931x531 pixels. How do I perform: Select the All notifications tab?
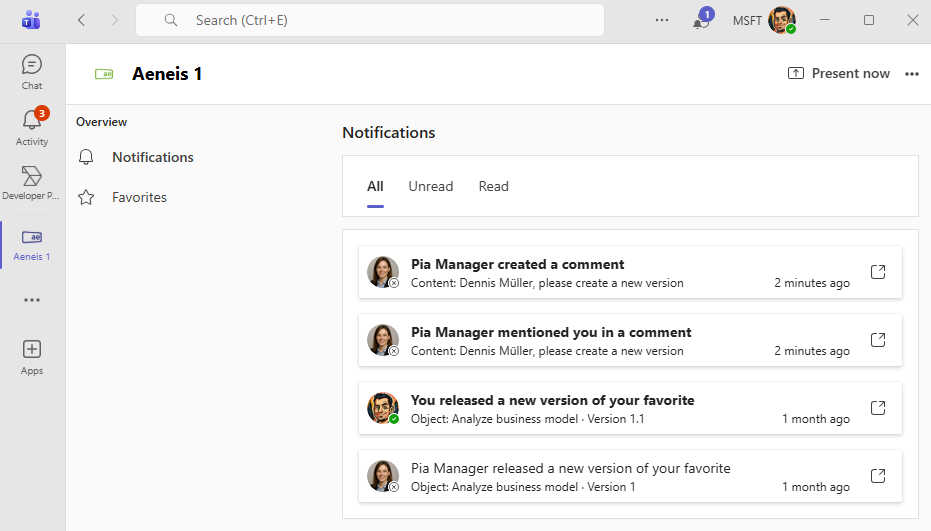[375, 186]
